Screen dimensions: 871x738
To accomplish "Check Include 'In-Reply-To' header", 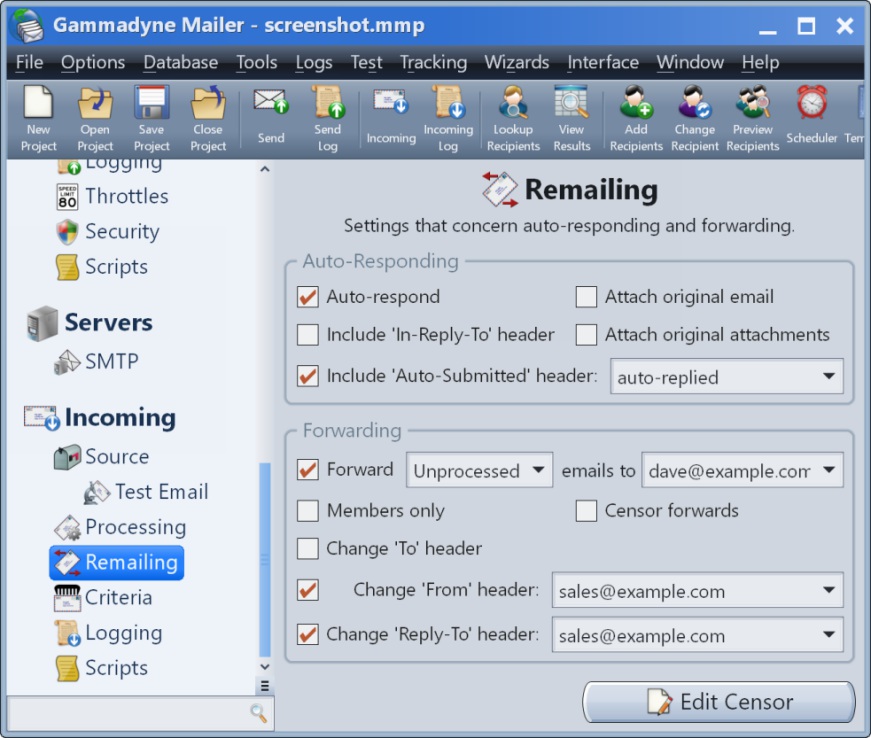I will click(x=308, y=335).
